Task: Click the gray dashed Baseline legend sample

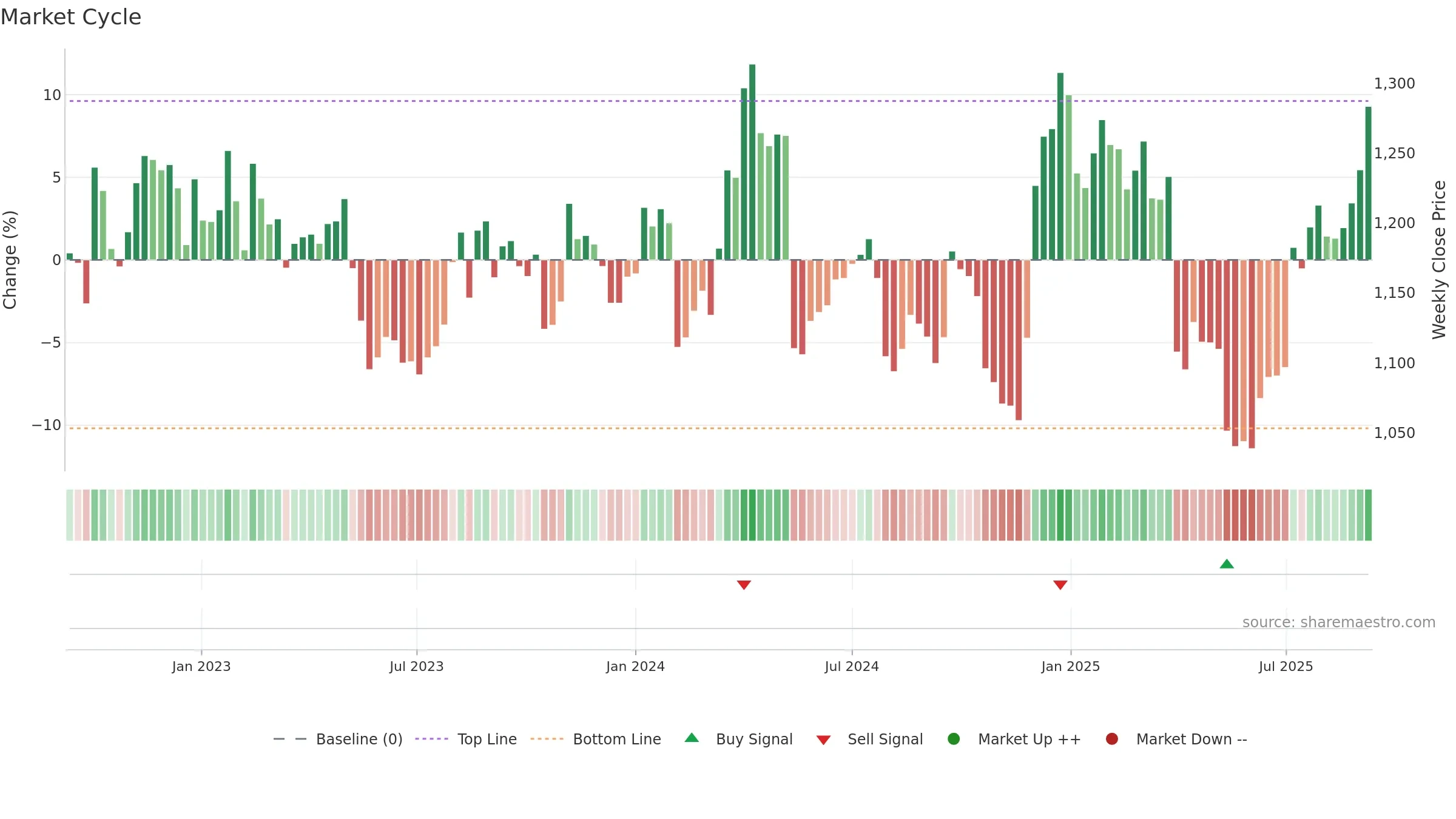Action: pyautogui.click(x=289, y=739)
